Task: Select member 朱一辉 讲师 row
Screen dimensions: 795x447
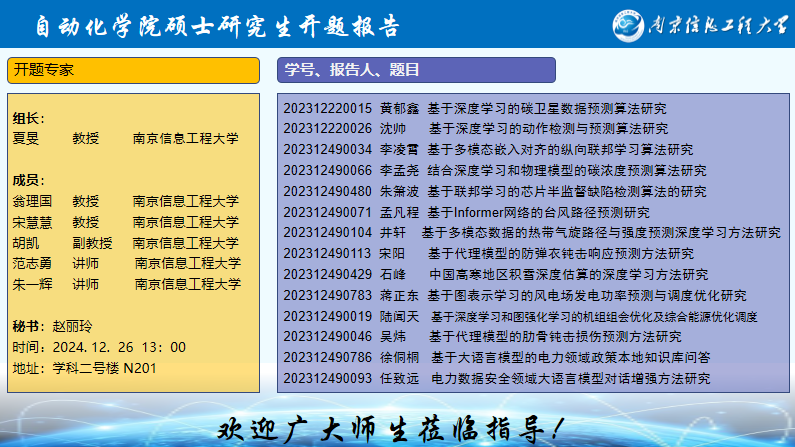Action: pos(125,284)
